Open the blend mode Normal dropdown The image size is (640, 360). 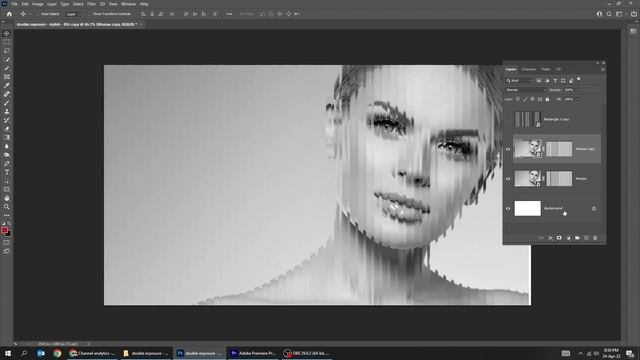pos(526,90)
